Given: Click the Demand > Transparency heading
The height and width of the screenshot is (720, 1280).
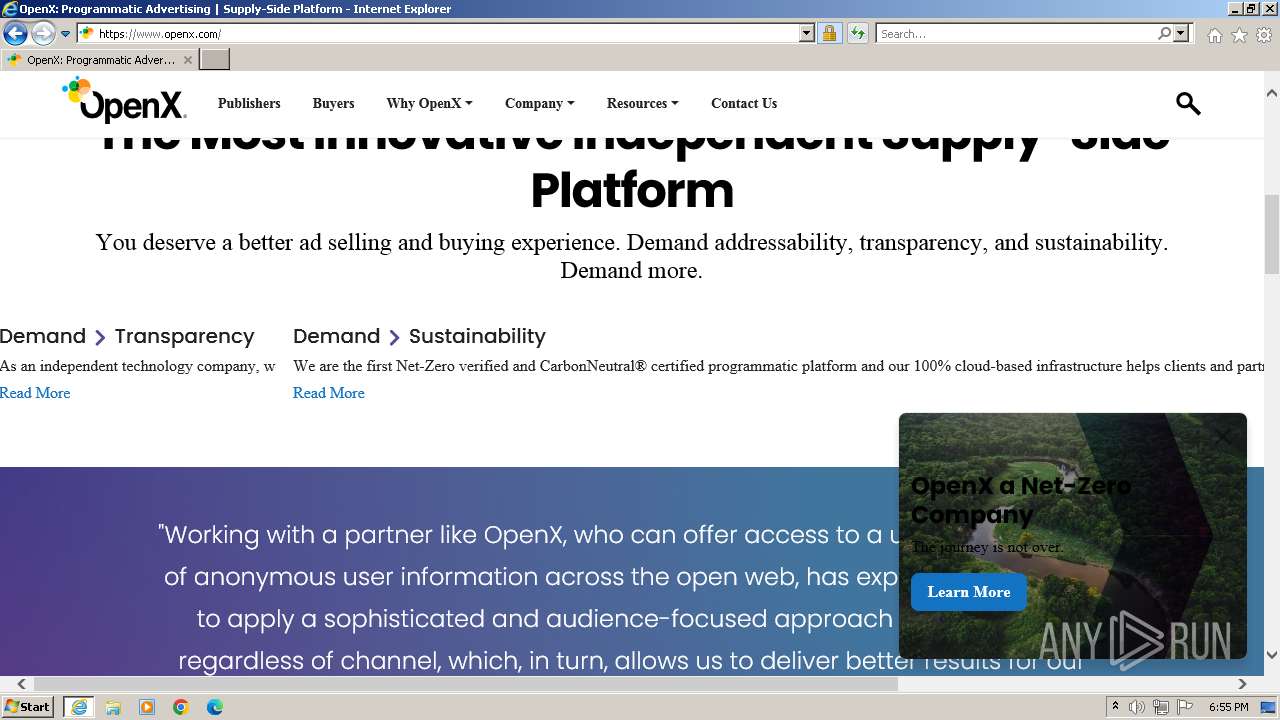Looking at the screenshot, I should tap(127, 336).
